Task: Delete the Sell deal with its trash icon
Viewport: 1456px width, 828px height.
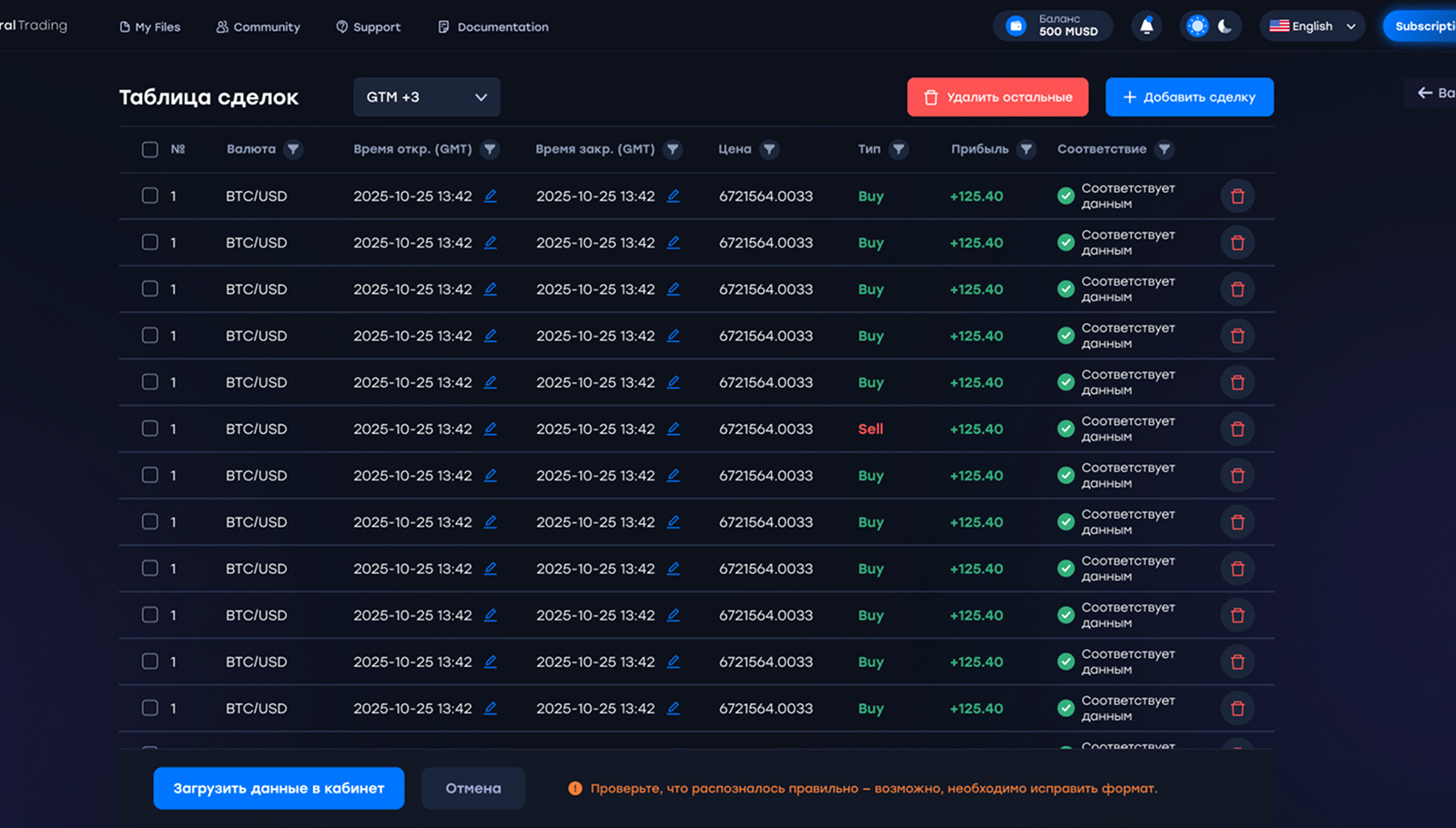Action: 1238,429
